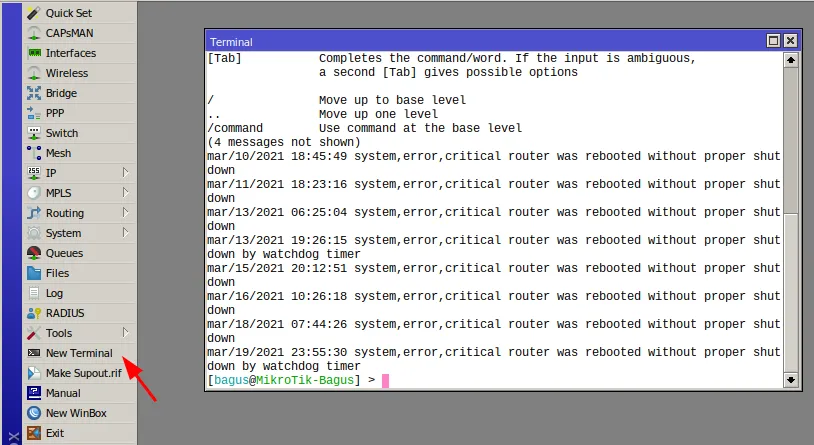Expand the Tools submenu arrow
The image size is (814, 445).
point(125,332)
